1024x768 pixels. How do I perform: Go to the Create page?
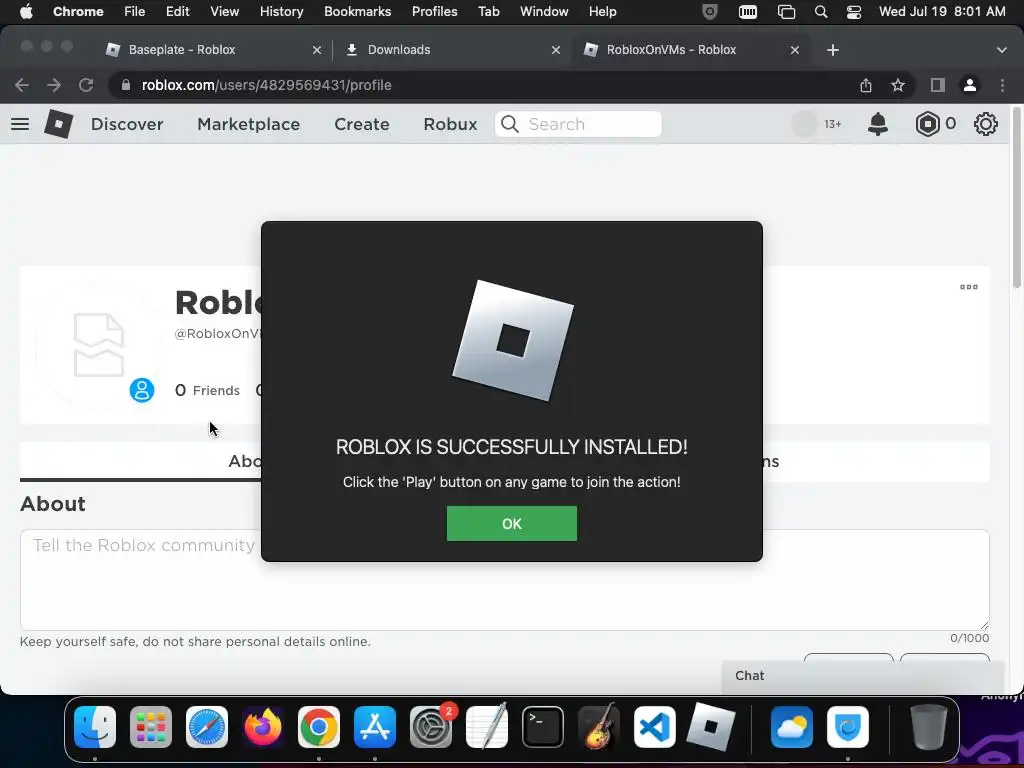click(362, 124)
